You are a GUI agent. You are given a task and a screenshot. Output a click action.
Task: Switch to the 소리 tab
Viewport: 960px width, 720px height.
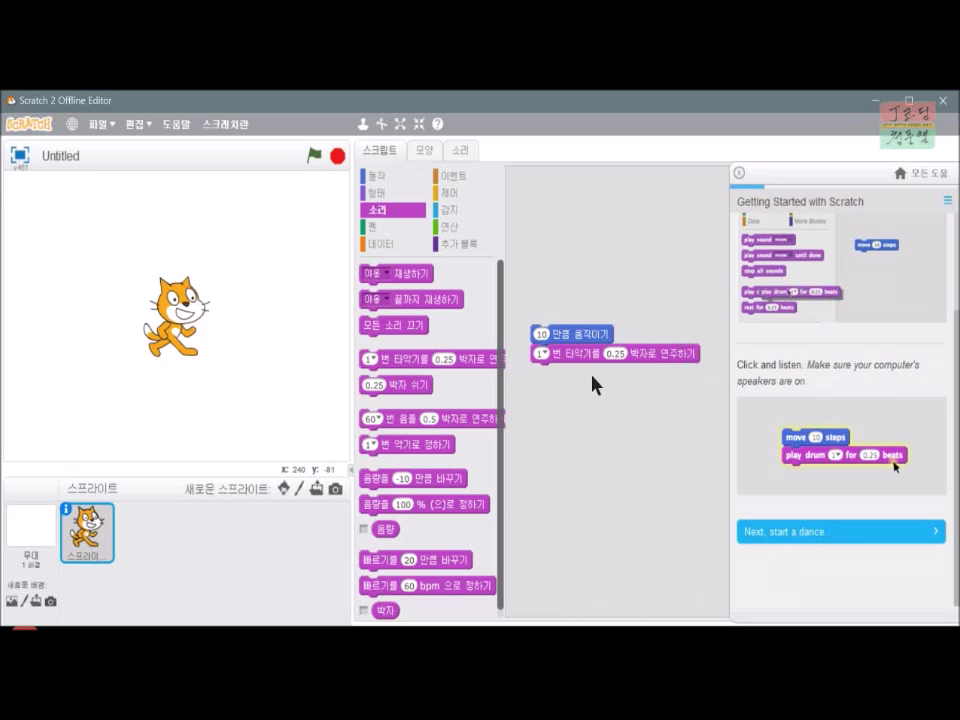tap(460, 150)
